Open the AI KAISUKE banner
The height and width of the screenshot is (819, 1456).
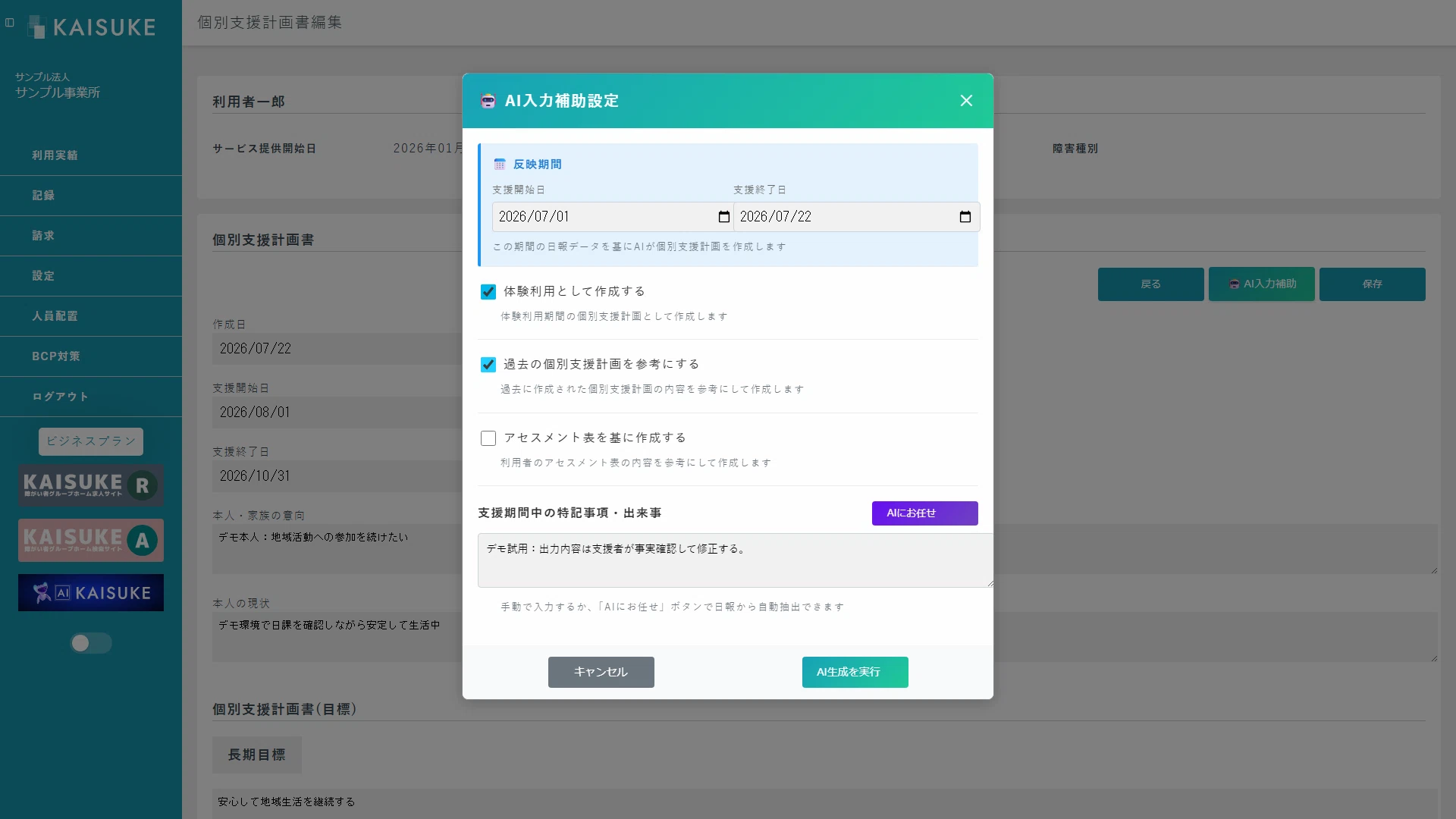click(x=91, y=593)
